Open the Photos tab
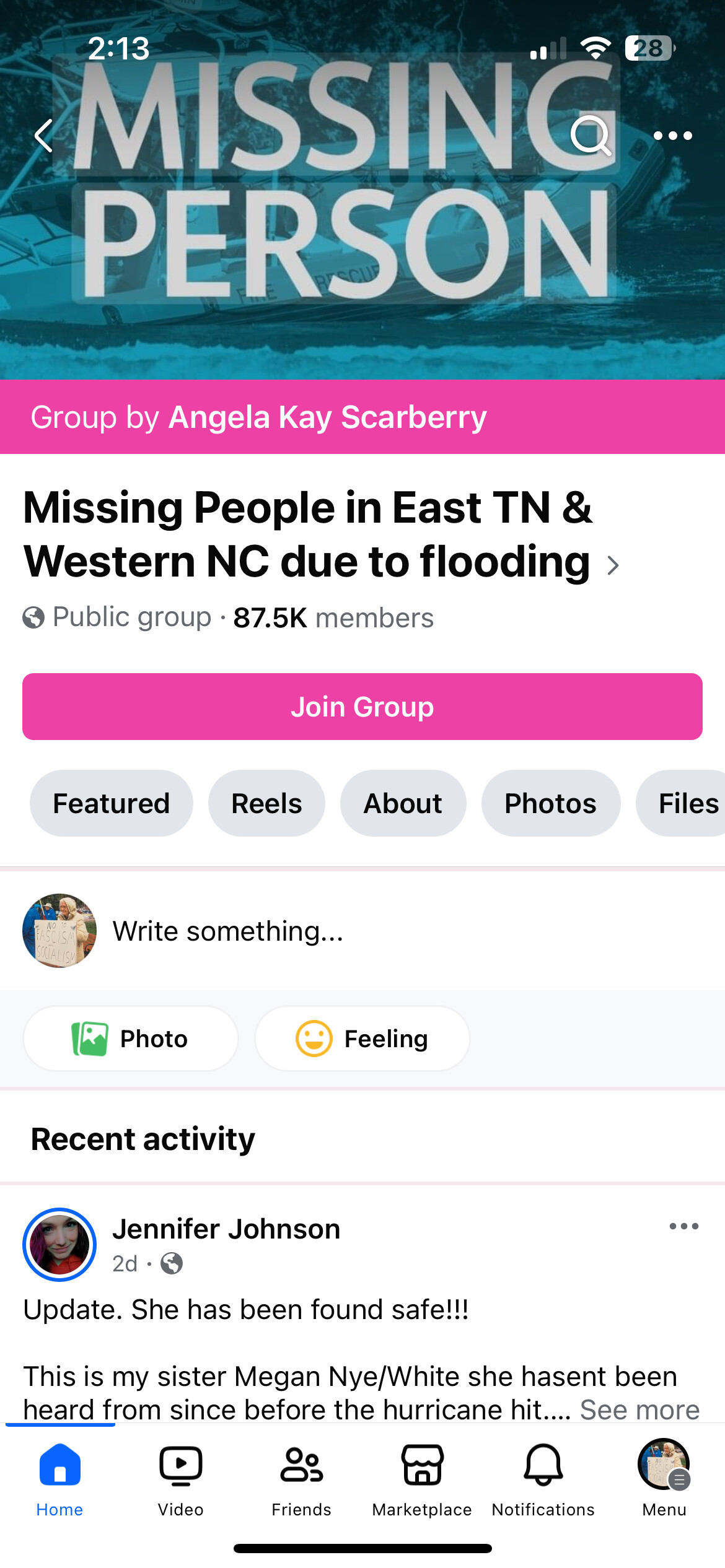This screenshot has width=725, height=1568. click(x=550, y=803)
